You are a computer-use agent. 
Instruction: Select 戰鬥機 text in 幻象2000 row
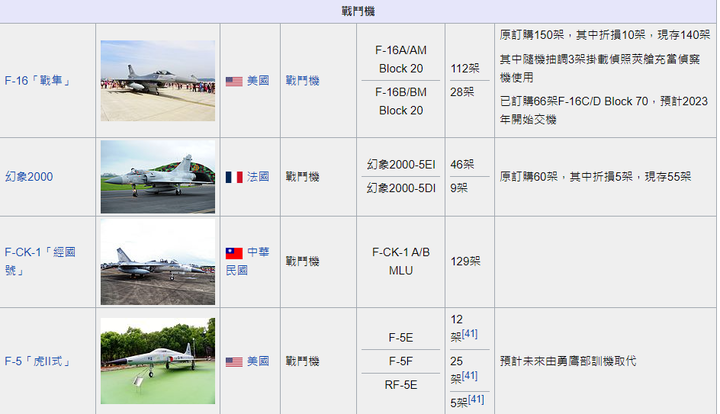coord(303,177)
